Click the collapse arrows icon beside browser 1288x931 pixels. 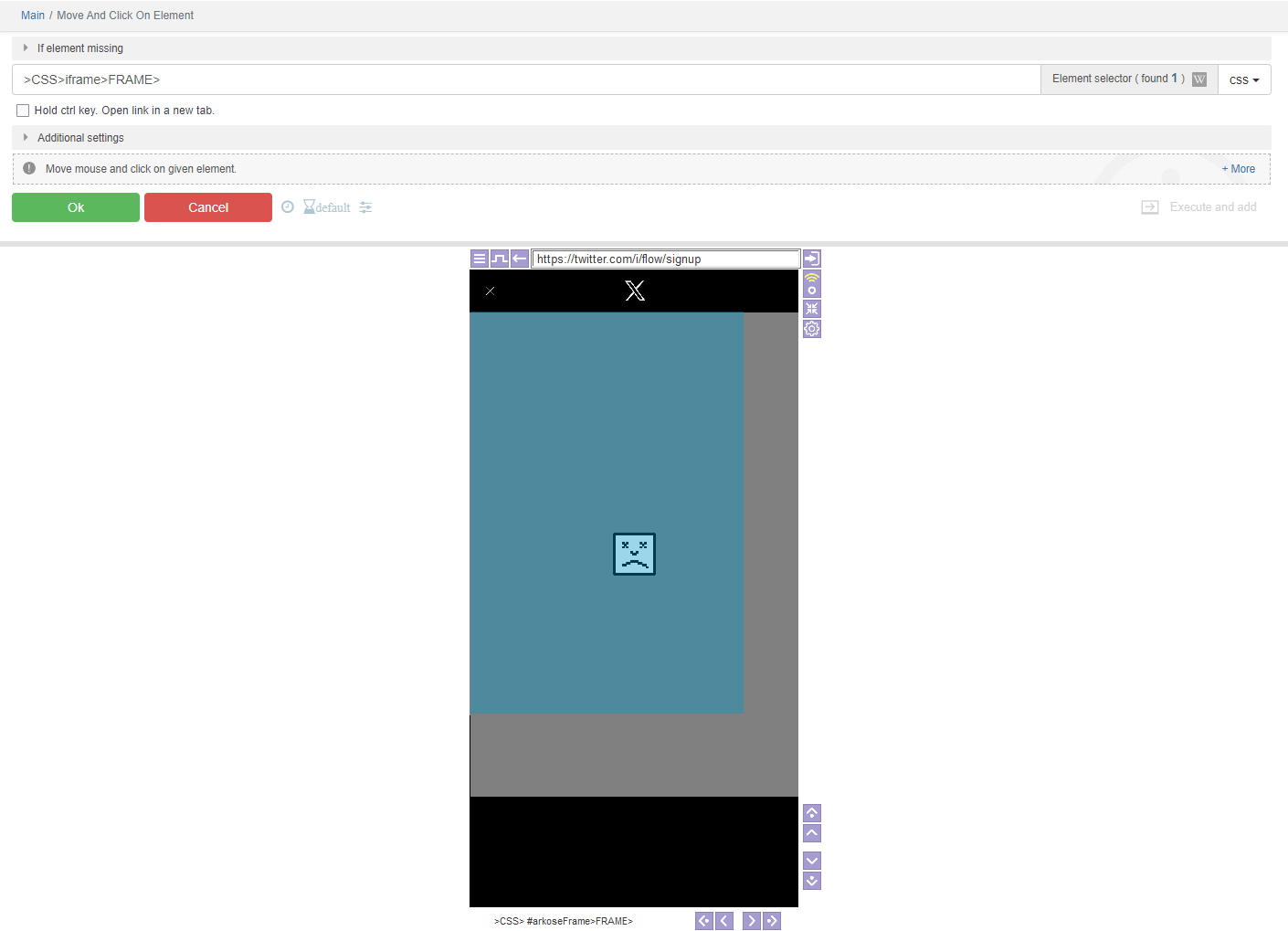pyautogui.click(x=811, y=309)
